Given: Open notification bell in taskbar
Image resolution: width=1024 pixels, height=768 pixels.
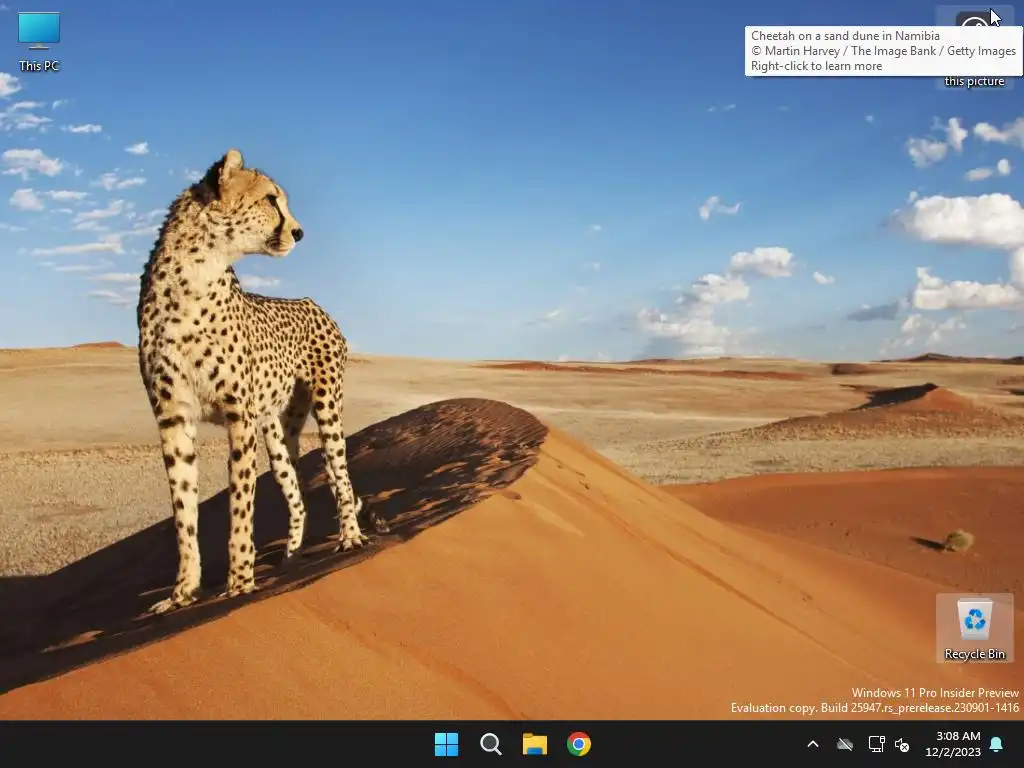Looking at the screenshot, I should [x=997, y=744].
